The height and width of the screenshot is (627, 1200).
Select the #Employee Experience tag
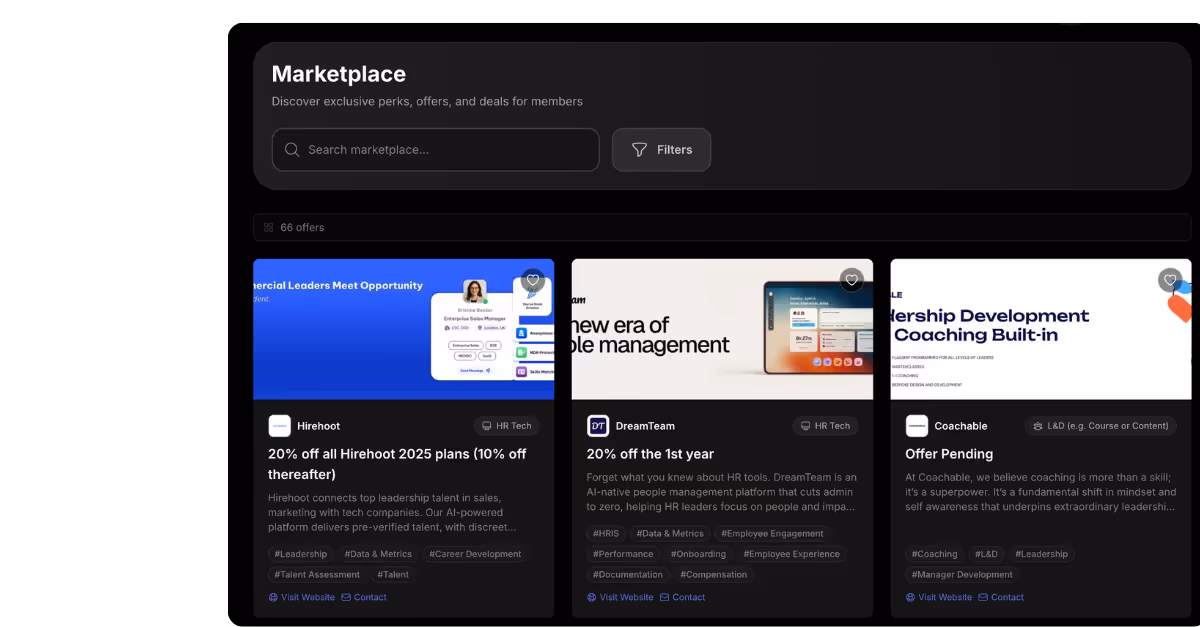coord(792,554)
